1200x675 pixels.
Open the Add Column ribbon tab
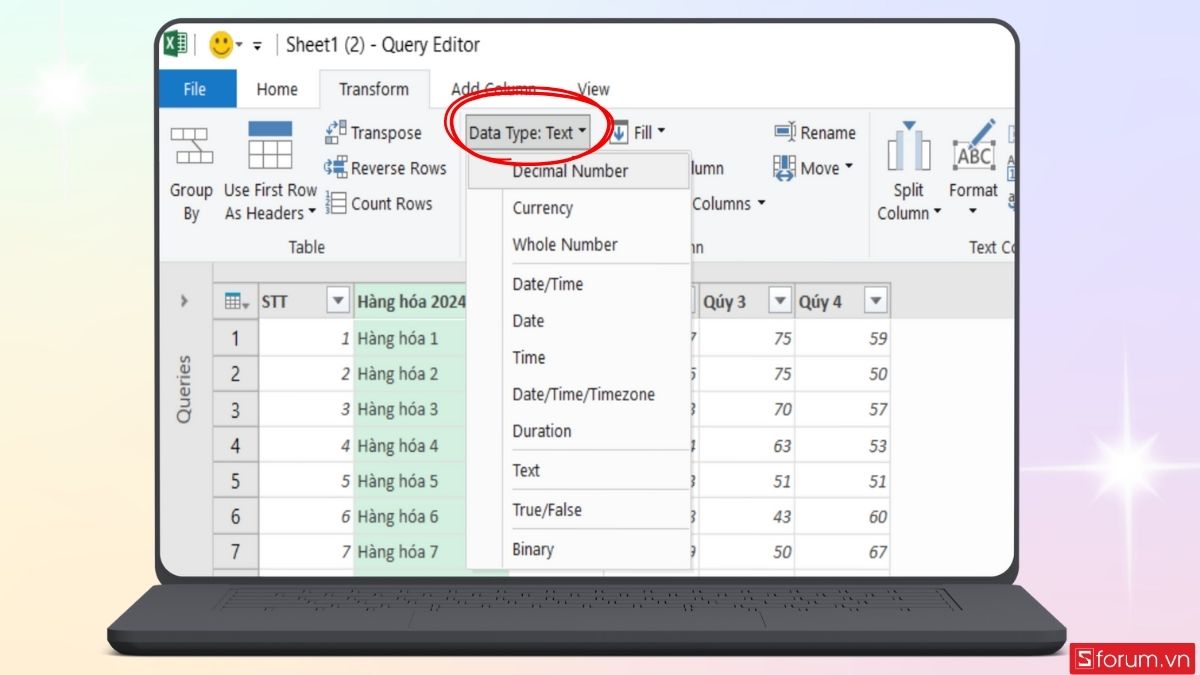(x=494, y=89)
